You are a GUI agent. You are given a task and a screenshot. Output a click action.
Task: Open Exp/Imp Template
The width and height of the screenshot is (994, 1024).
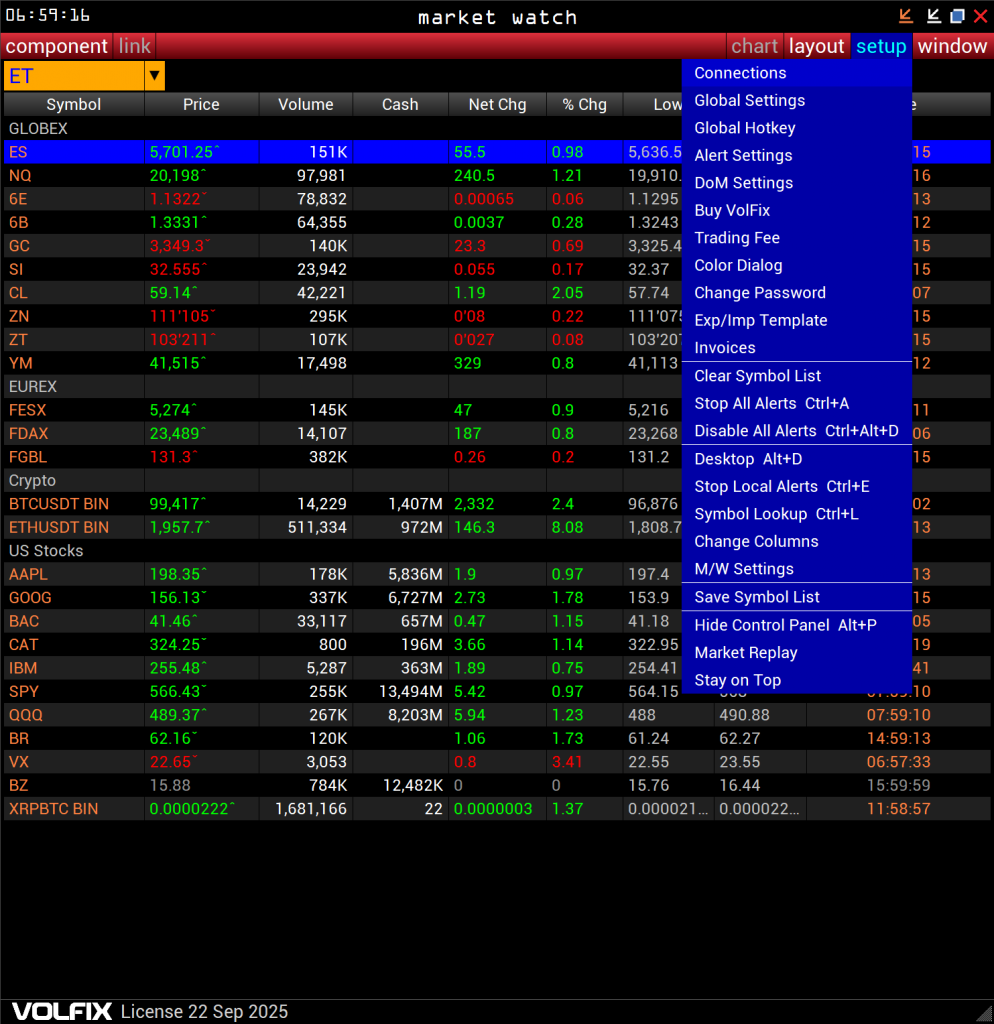click(797, 320)
